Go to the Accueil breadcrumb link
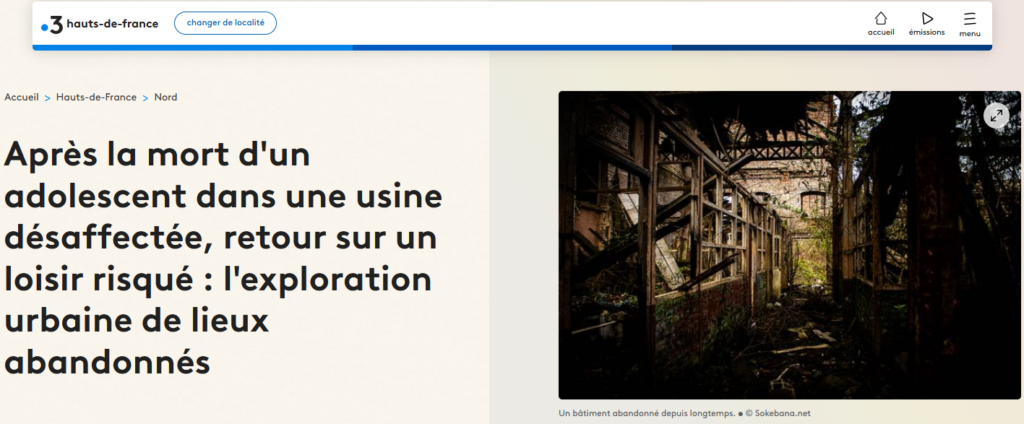 pos(22,97)
